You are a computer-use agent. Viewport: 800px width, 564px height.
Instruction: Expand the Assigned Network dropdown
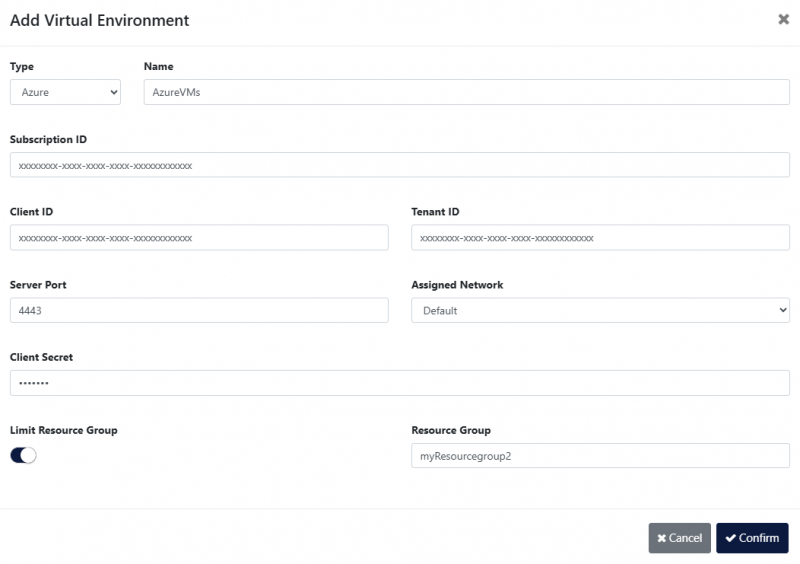click(600, 310)
